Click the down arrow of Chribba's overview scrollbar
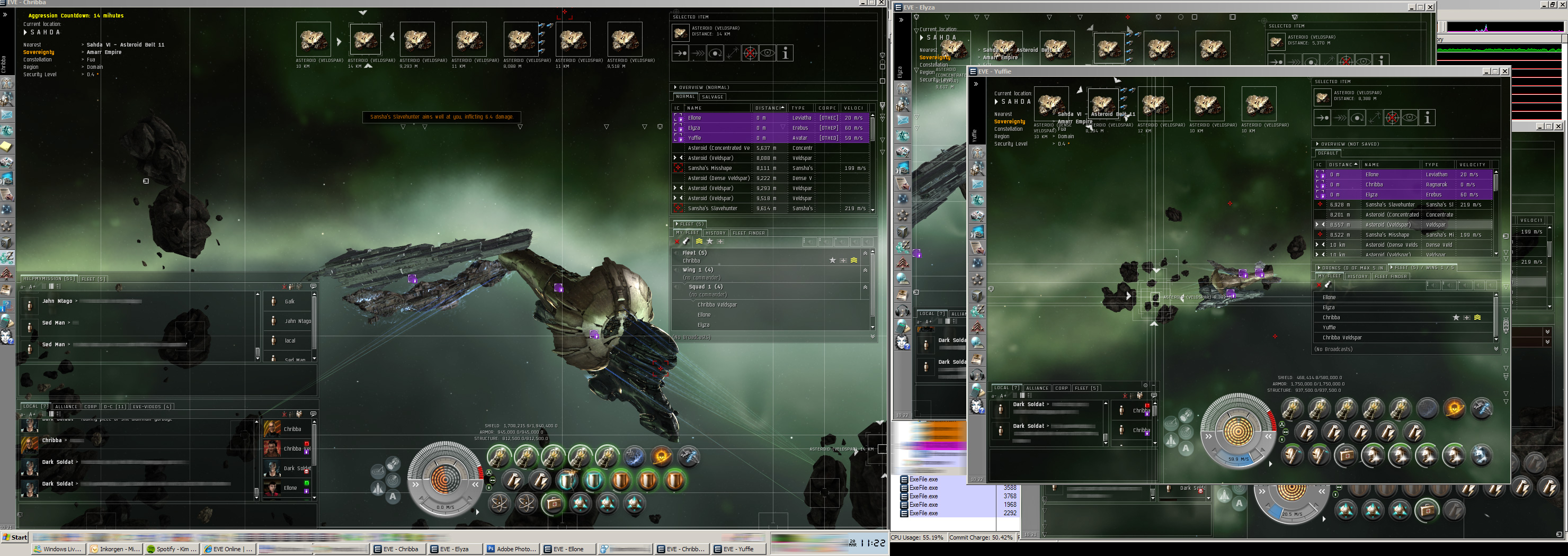This screenshot has height=556, width=1568. tap(872, 209)
